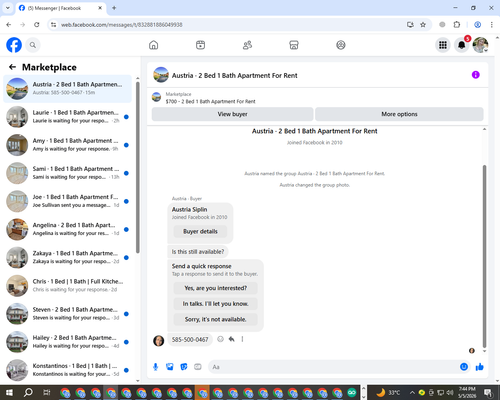Focus the Aa message input field

point(333,367)
